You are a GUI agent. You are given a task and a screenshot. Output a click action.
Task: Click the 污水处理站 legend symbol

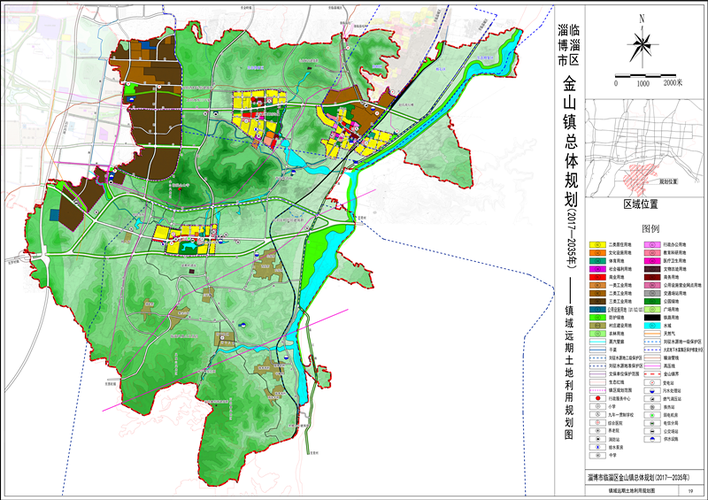652,391
